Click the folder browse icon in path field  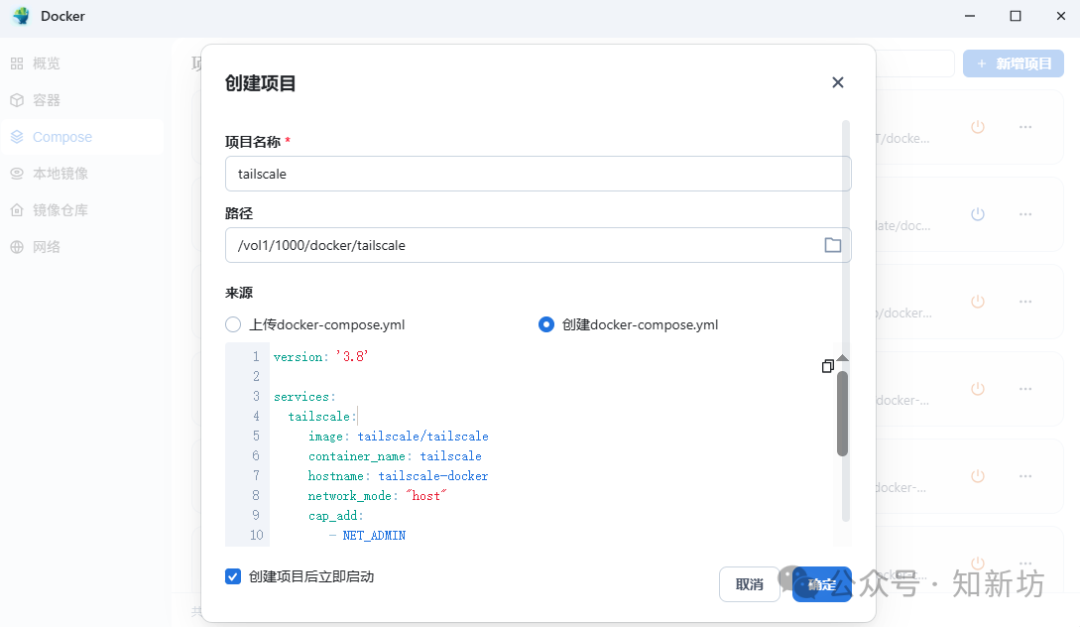click(x=832, y=245)
